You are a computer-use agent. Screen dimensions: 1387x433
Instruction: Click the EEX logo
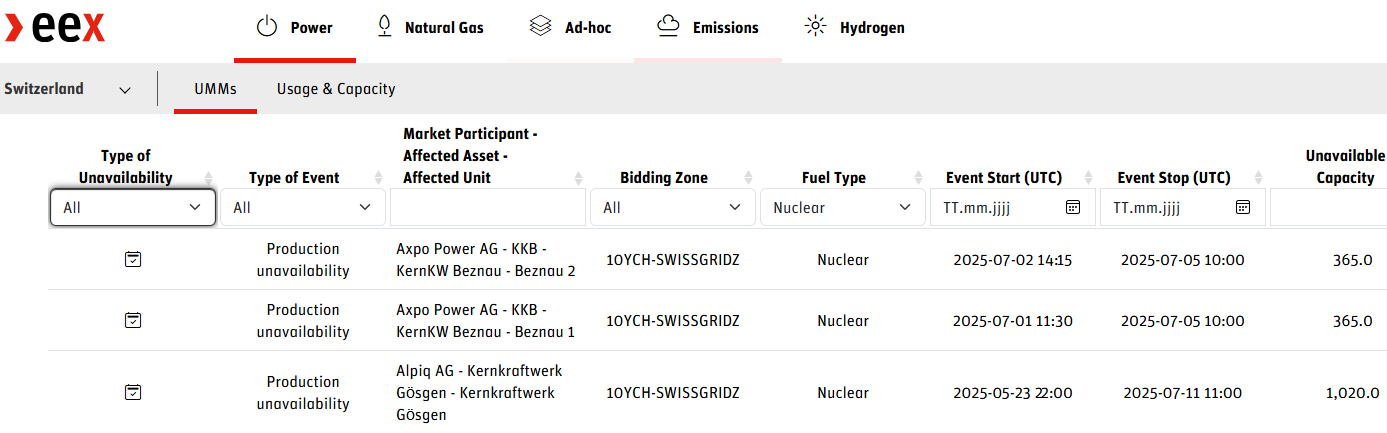pos(55,27)
